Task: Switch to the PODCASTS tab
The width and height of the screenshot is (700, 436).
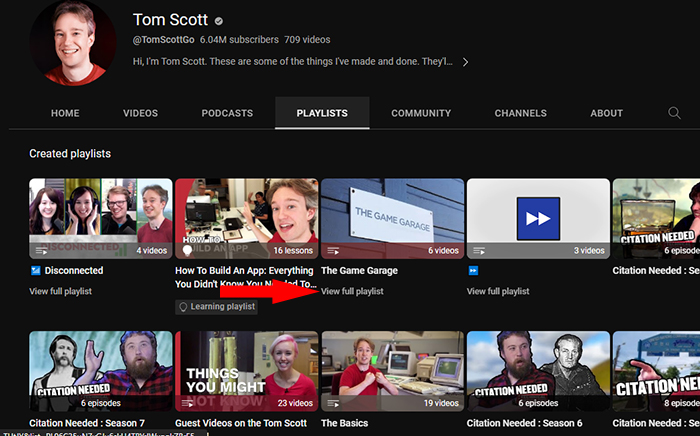Action: coord(227,113)
